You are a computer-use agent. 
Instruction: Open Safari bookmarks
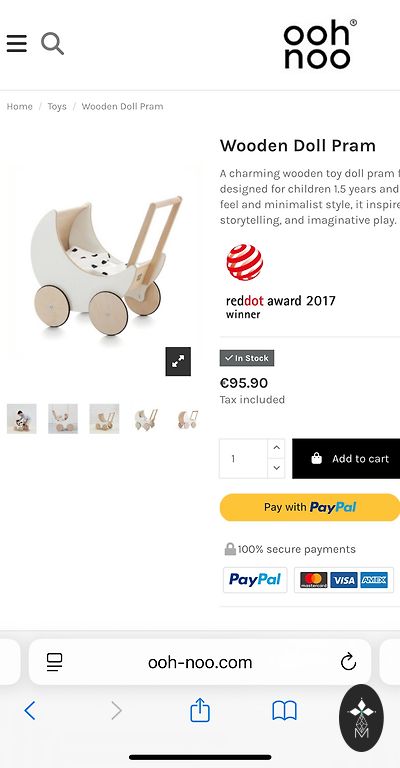point(284,711)
